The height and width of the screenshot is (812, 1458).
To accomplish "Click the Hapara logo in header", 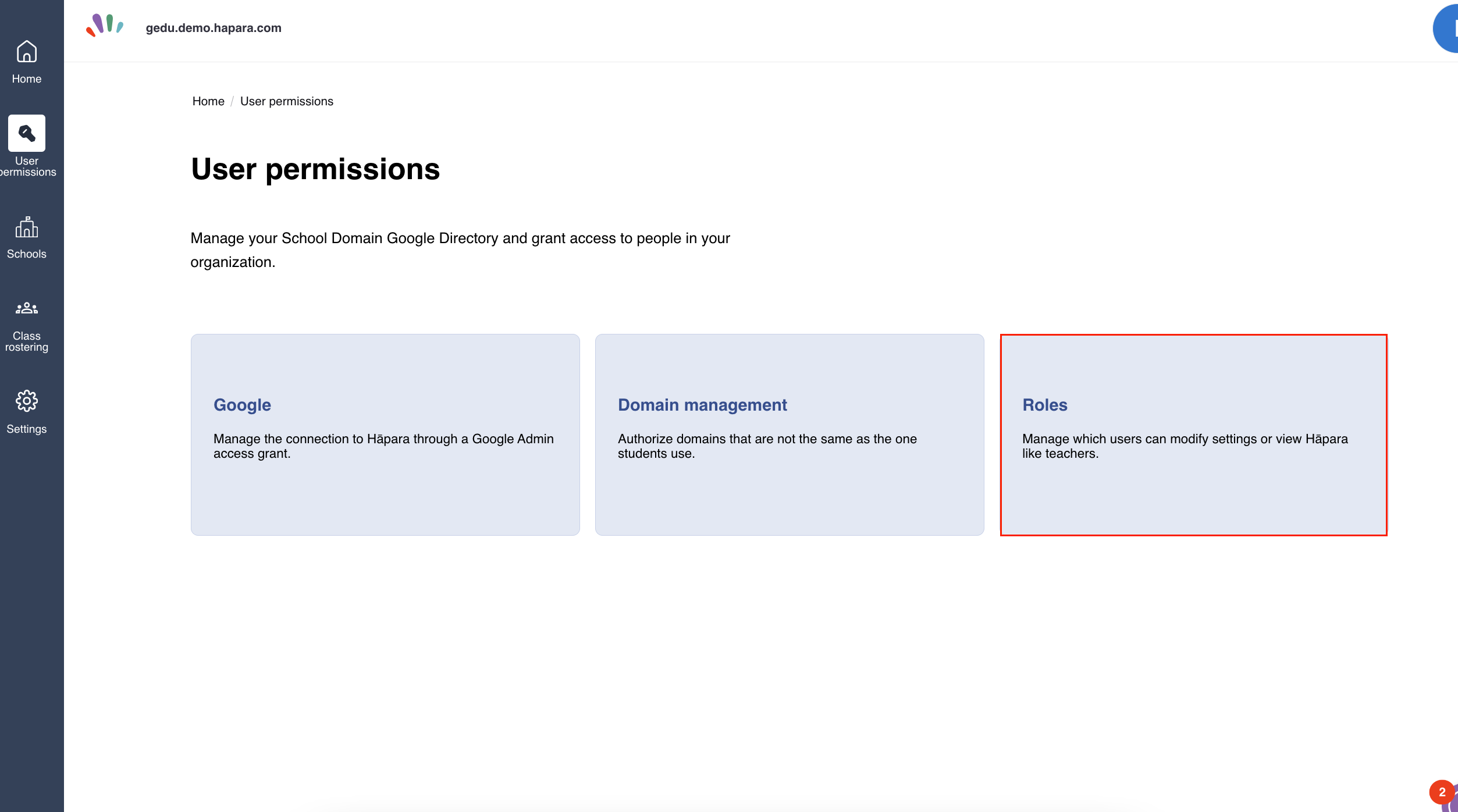I will [105, 26].
